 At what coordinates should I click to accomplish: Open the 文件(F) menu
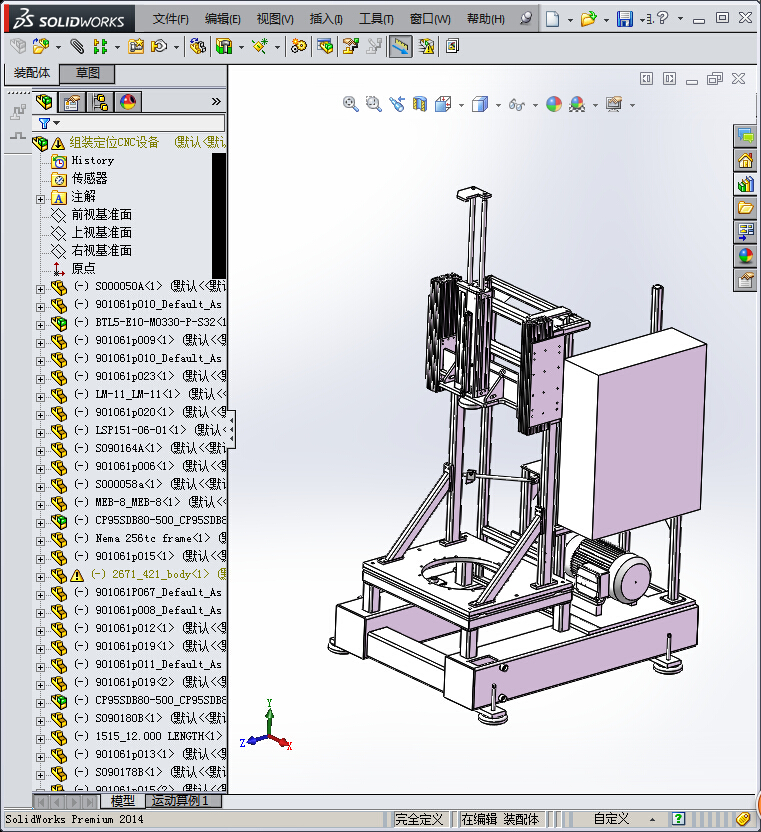pyautogui.click(x=170, y=19)
